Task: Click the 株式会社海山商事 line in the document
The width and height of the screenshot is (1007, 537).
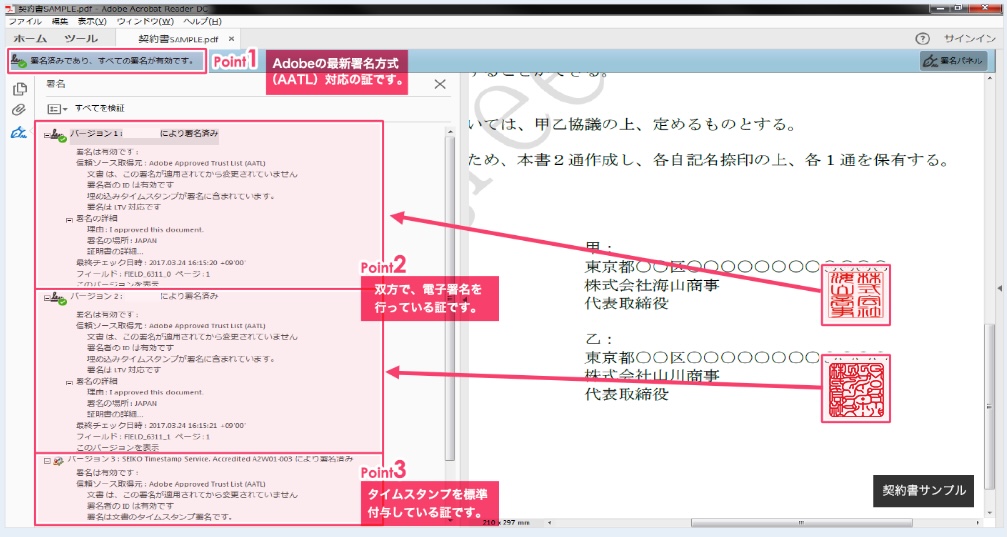Action: 651,285
